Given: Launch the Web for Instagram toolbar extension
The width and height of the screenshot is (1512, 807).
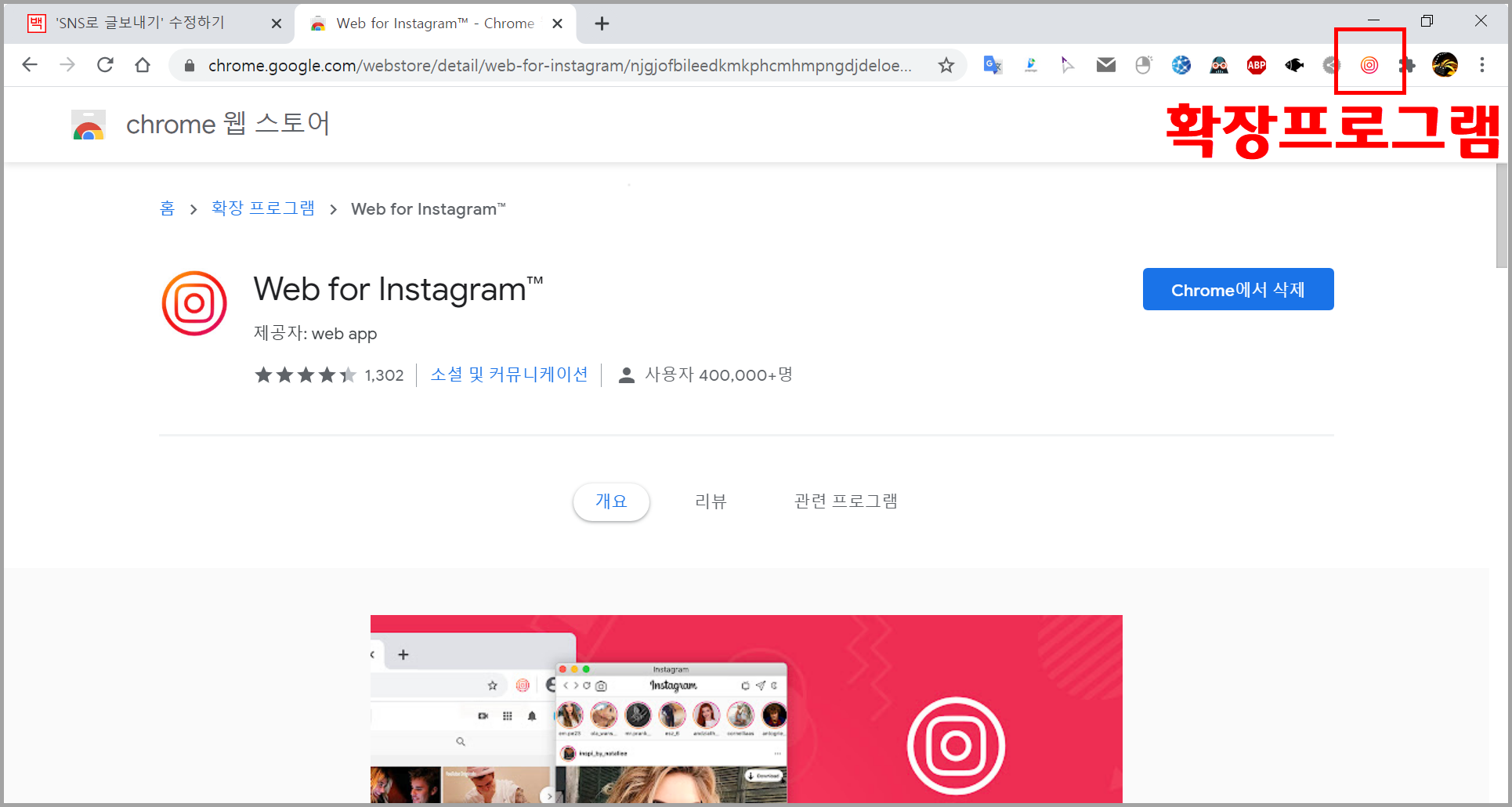Looking at the screenshot, I should pos(1369,65).
